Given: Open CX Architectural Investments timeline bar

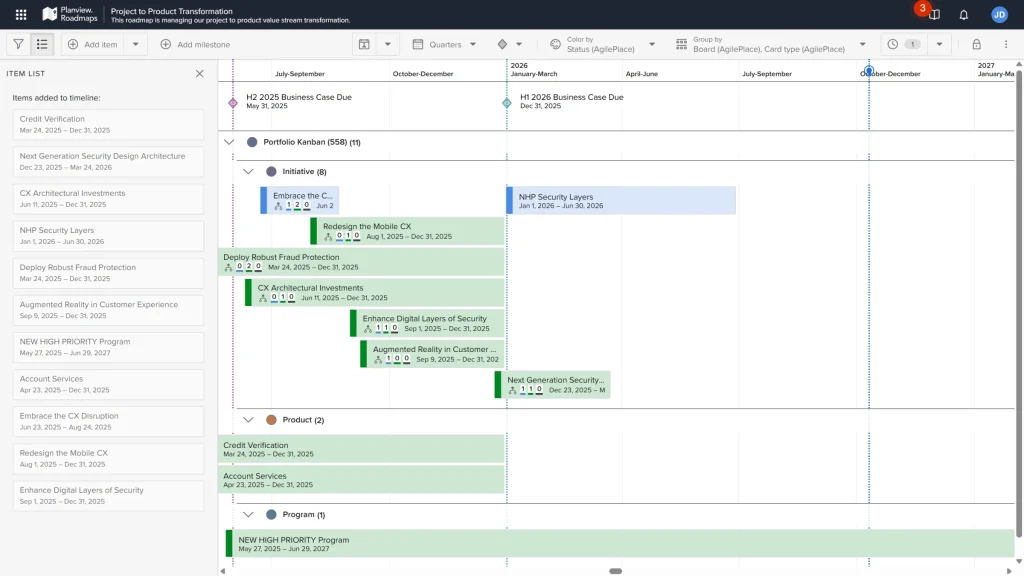Looking at the screenshot, I should (375, 293).
